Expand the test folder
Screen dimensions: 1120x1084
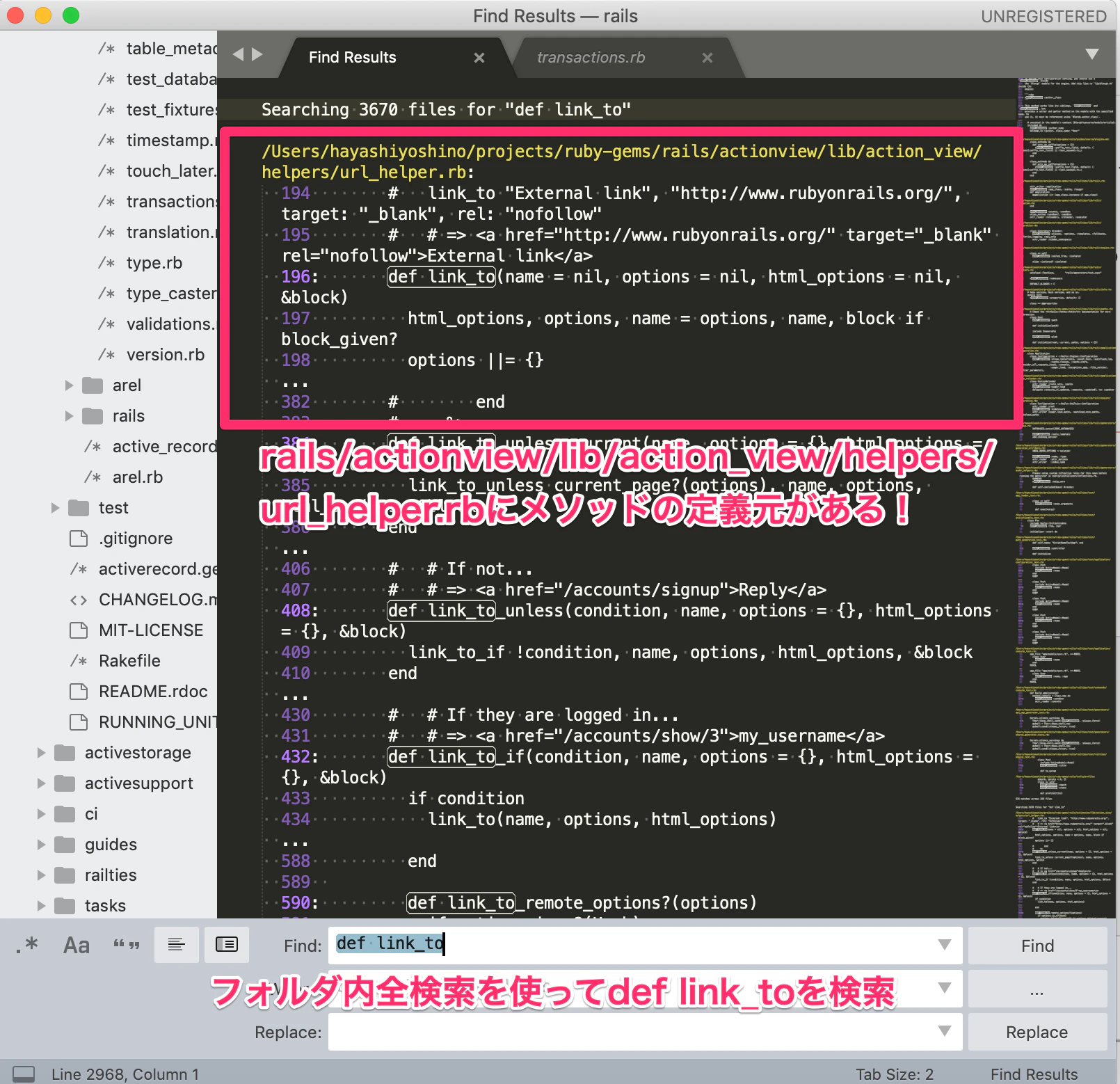(x=55, y=508)
